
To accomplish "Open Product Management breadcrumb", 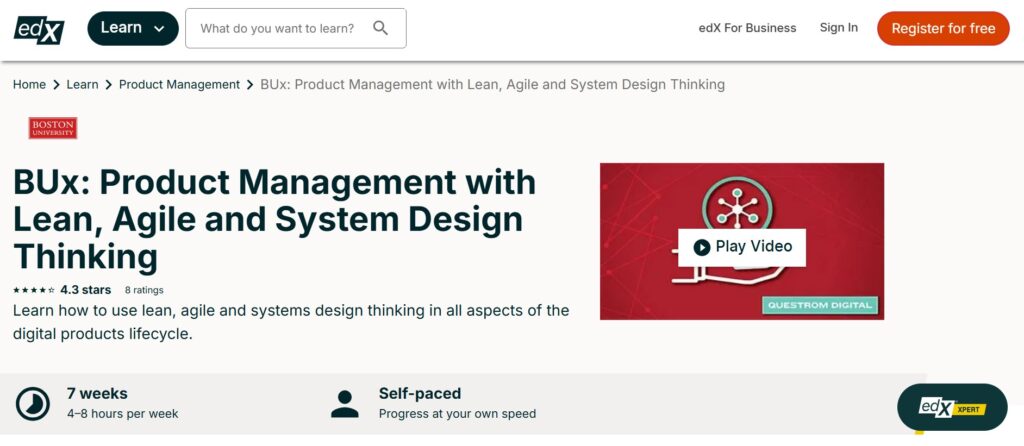I will tap(180, 84).
